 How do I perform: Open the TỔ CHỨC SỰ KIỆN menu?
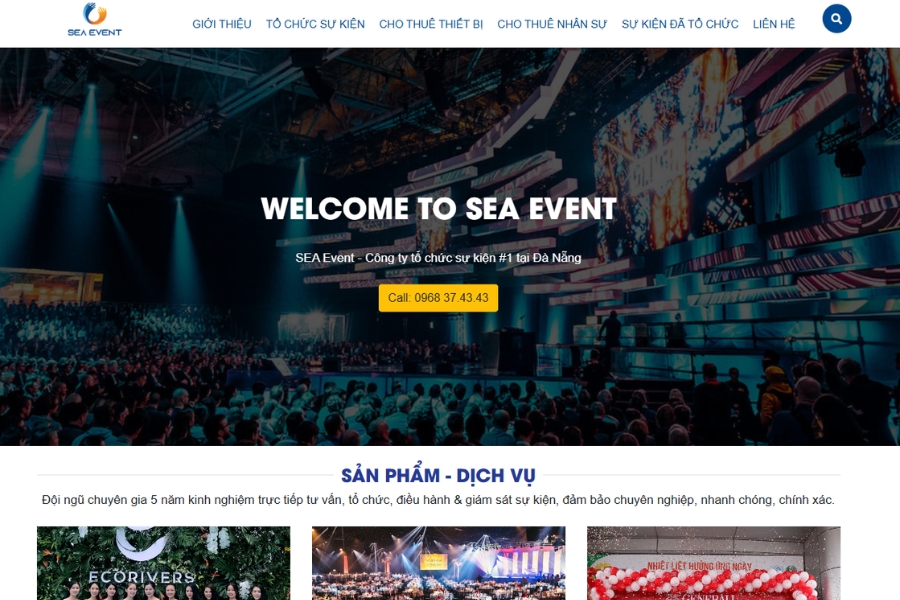point(315,24)
